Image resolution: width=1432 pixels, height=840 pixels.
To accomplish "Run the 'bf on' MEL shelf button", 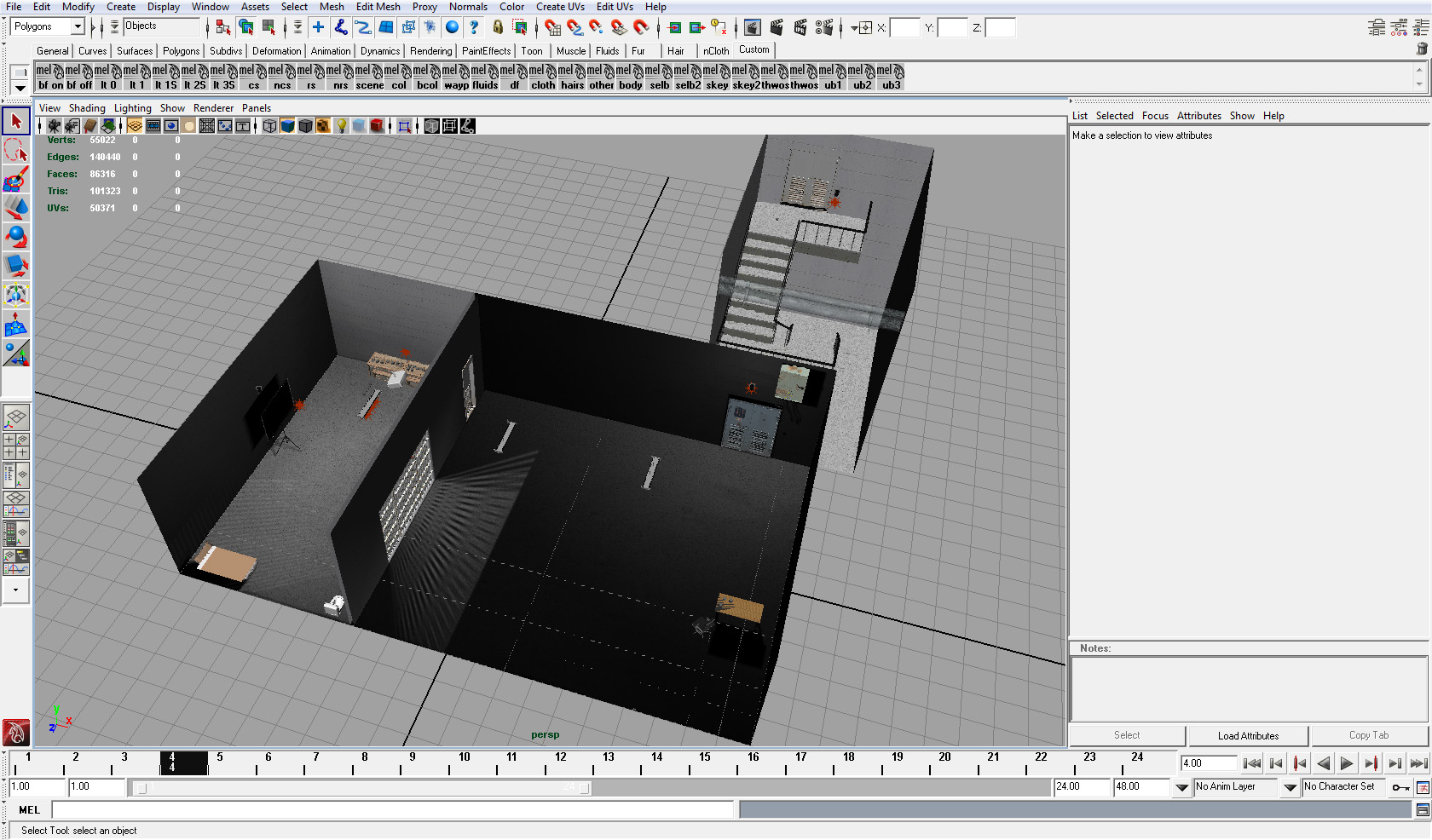I will click(x=50, y=77).
